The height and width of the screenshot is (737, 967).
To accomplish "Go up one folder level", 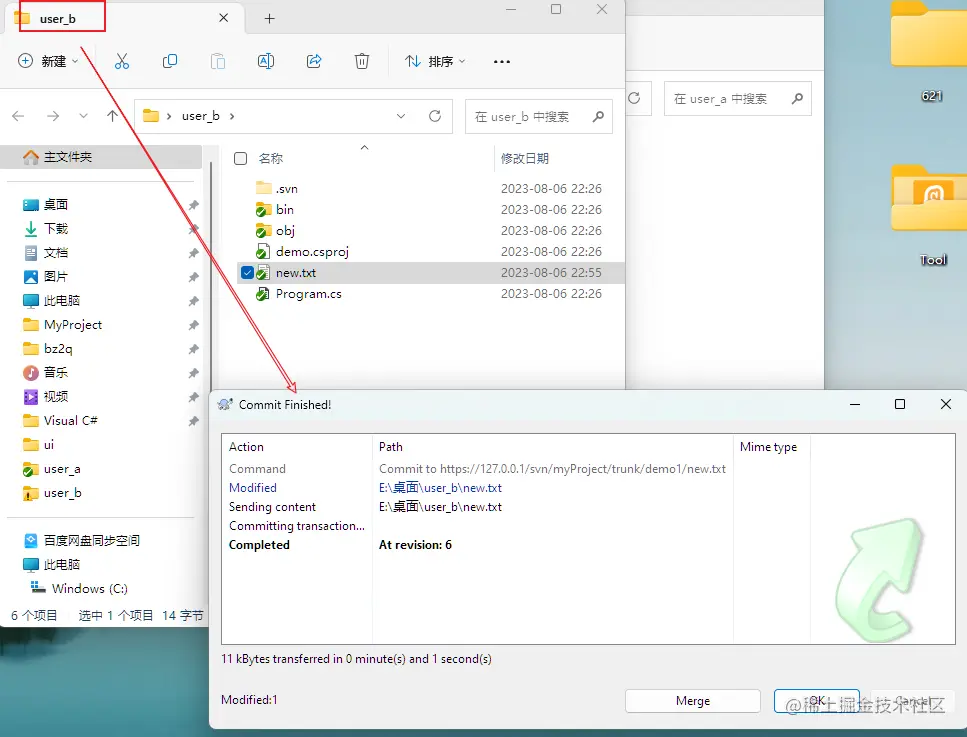I will pos(112,116).
